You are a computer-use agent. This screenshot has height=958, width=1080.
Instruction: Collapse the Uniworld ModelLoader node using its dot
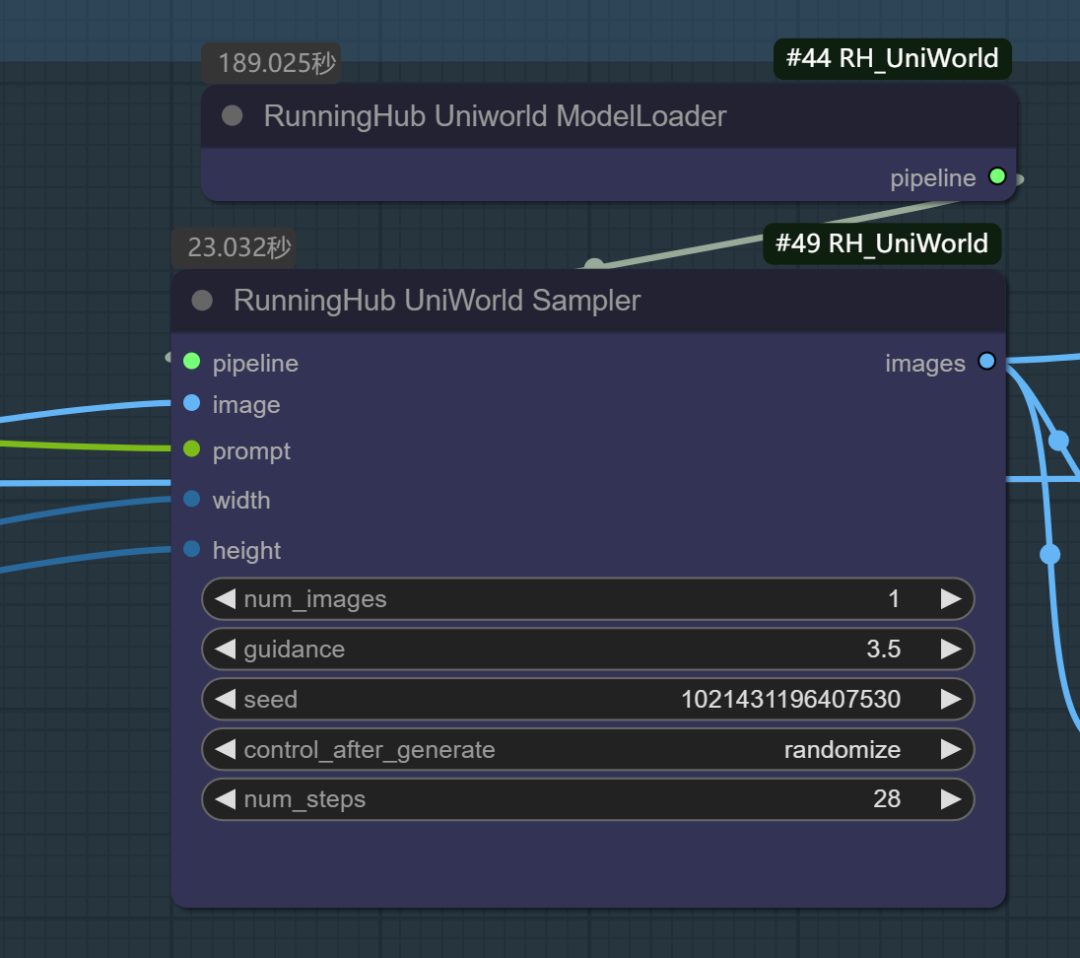pos(232,116)
